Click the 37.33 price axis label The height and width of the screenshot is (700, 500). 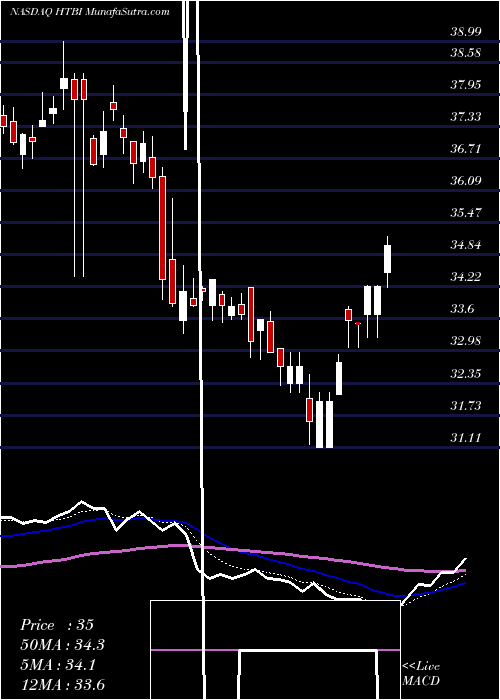(466, 117)
